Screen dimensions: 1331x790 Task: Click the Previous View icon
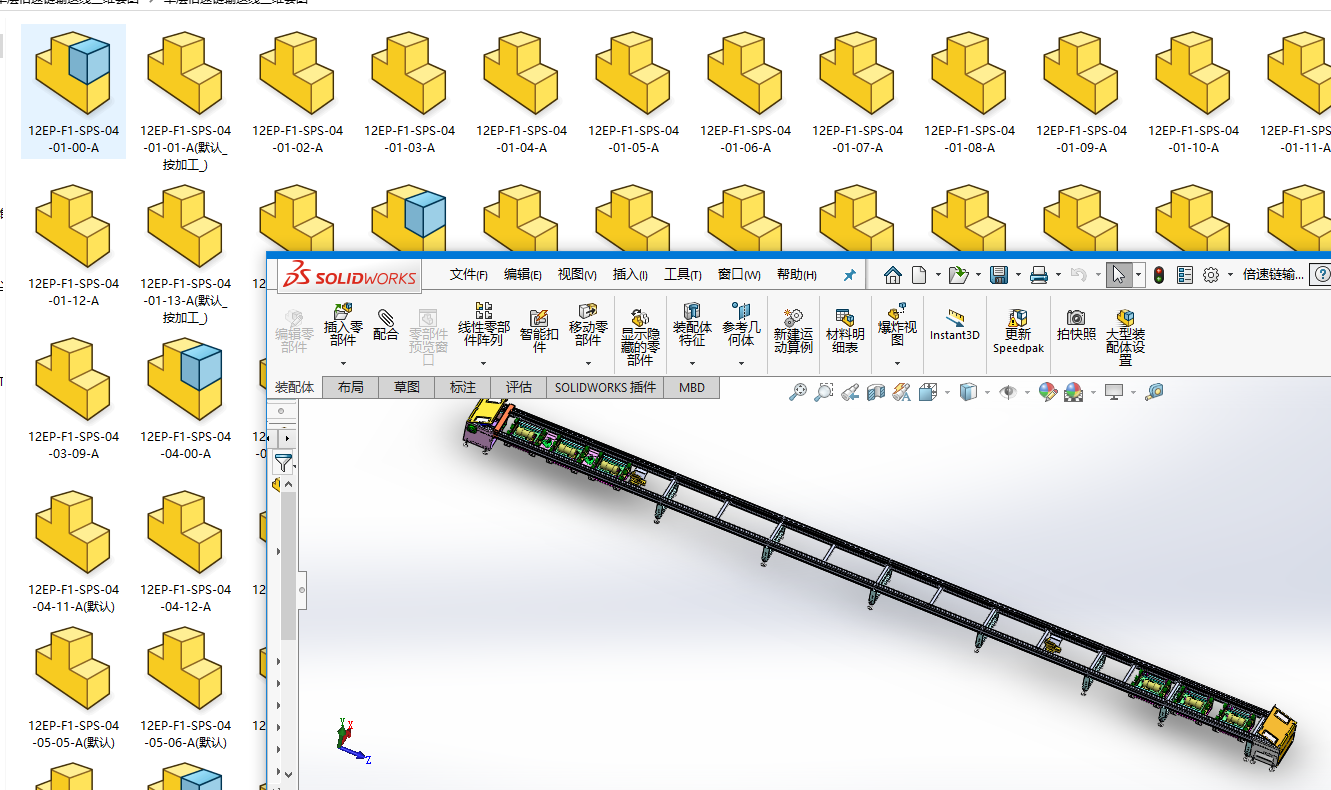pyautogui.click(x=850, y=392)
